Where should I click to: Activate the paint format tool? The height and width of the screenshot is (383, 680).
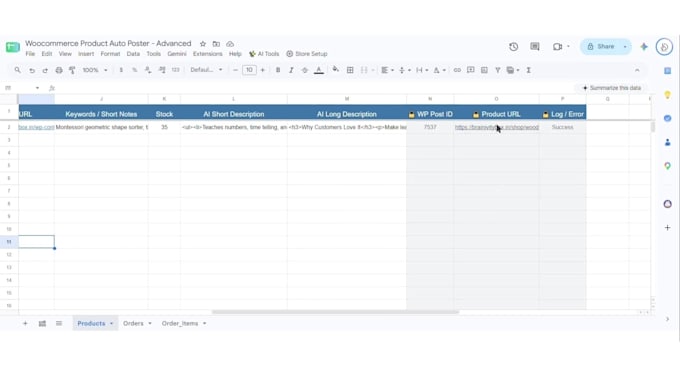click(x=72, y=70)
